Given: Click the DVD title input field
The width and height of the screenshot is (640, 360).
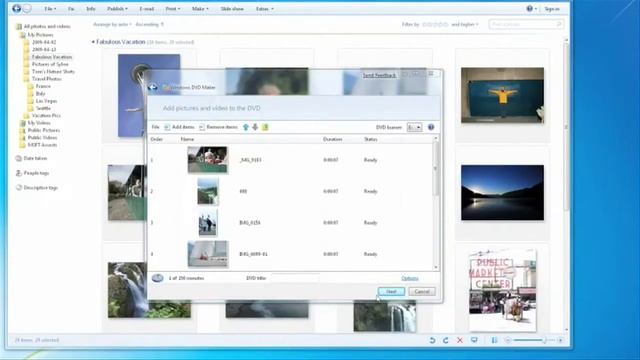Looking at the screenshot, I should click(x=296, y=278).
